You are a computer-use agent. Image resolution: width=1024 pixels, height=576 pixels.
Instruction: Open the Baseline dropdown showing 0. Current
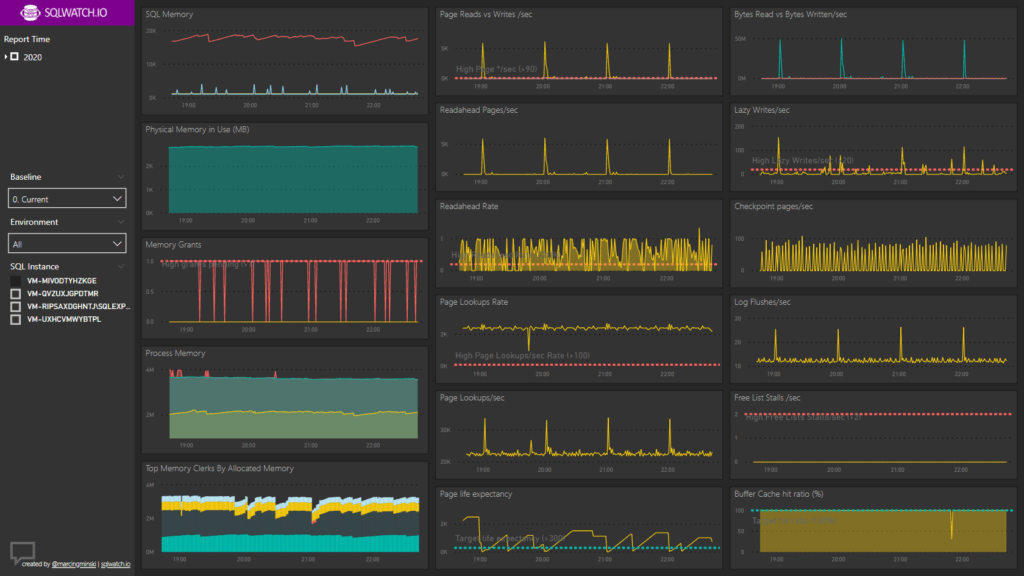tap(67, 199)
